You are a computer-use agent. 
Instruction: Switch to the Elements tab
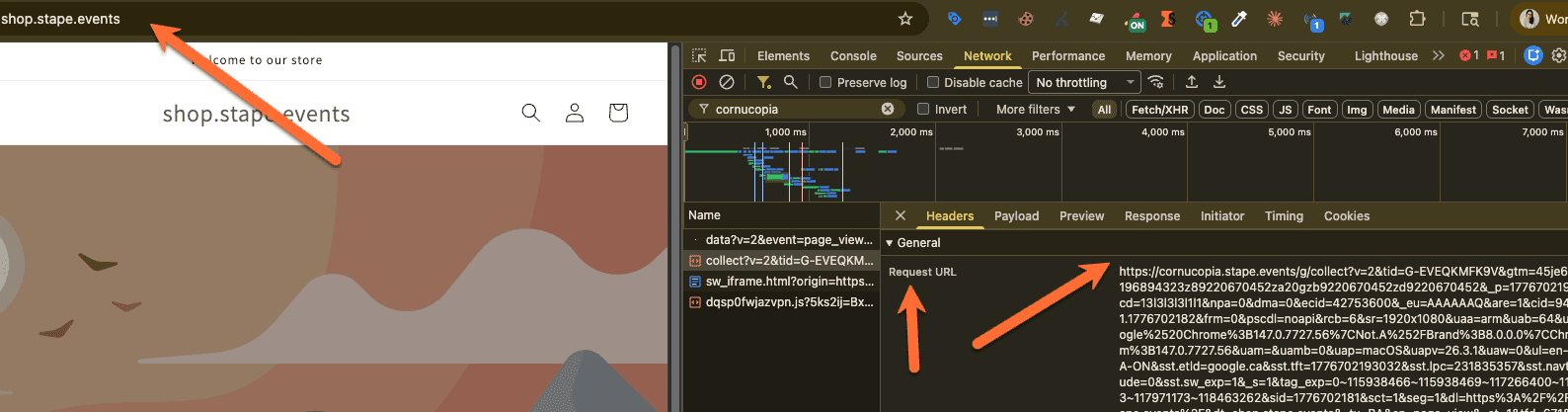783,56
